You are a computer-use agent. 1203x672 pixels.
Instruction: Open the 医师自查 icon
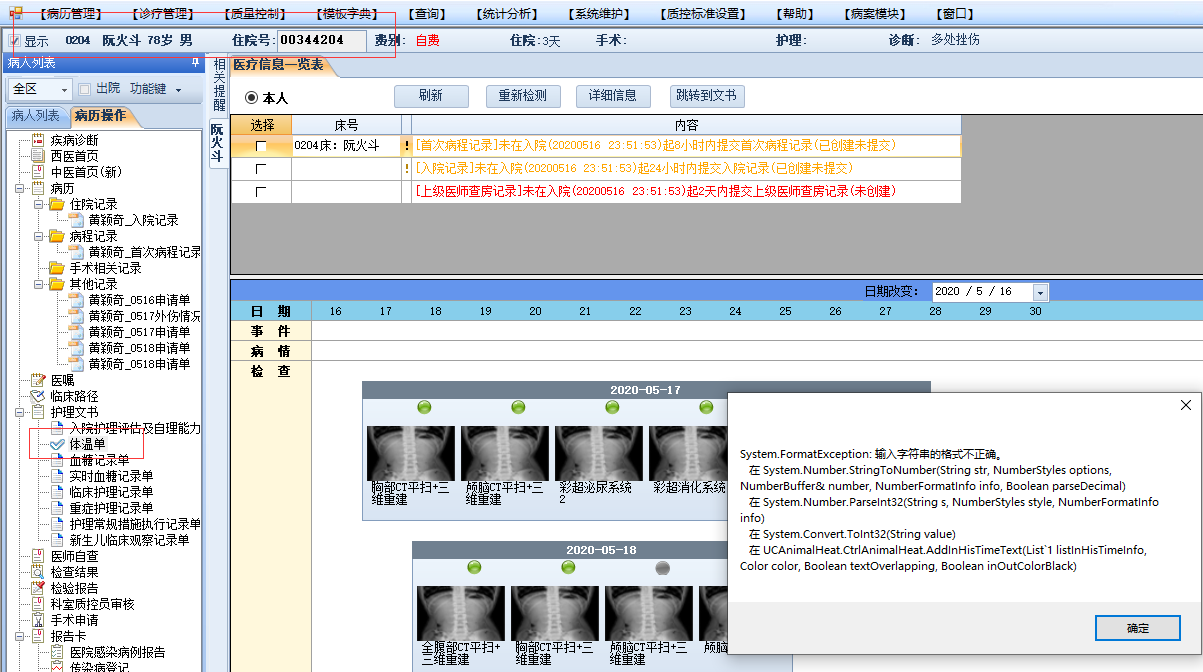pyautogui.click(x=38, y=556)
